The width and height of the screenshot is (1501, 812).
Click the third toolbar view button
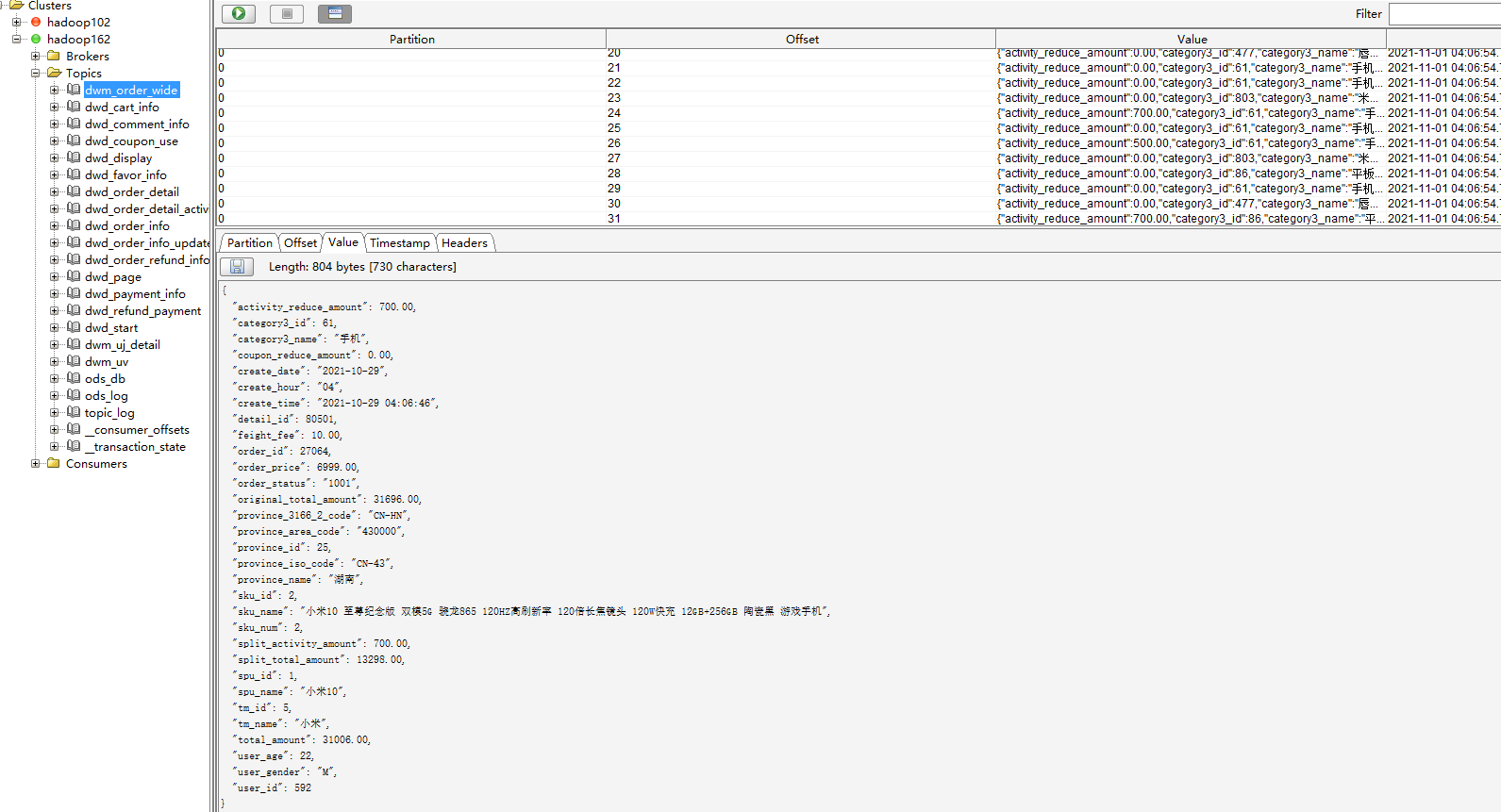coord(335,13)
